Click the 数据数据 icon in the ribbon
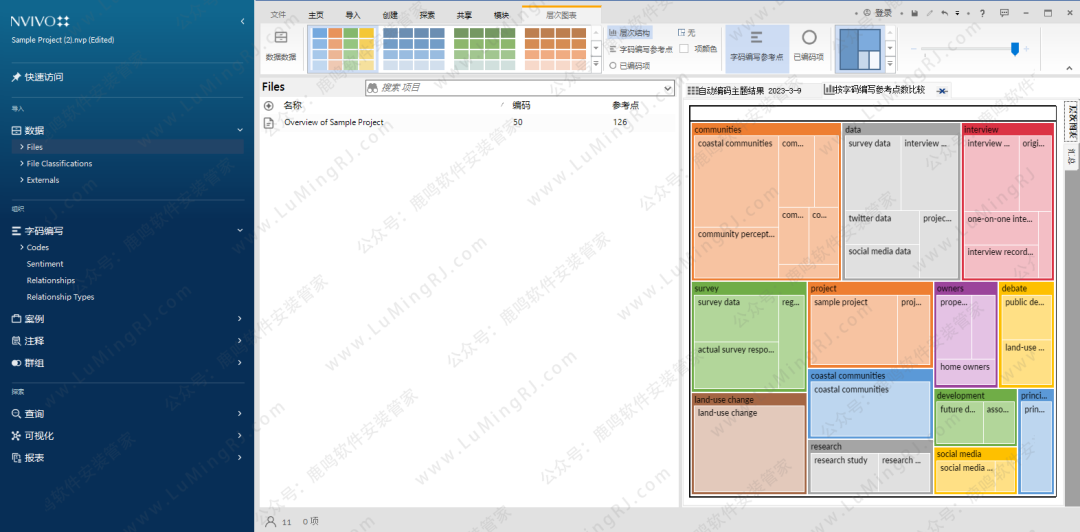The height and width of the screenshot is (532, 1080). point(281,43)
